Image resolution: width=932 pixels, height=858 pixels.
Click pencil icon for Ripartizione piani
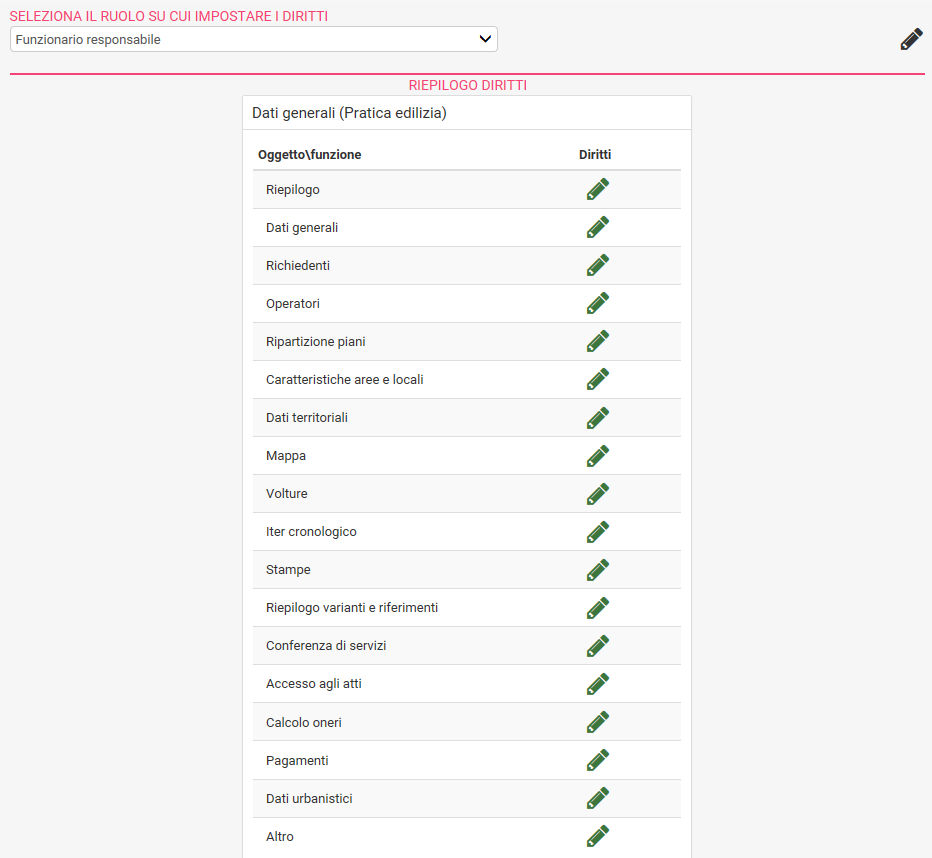click(x=597, y=341)
